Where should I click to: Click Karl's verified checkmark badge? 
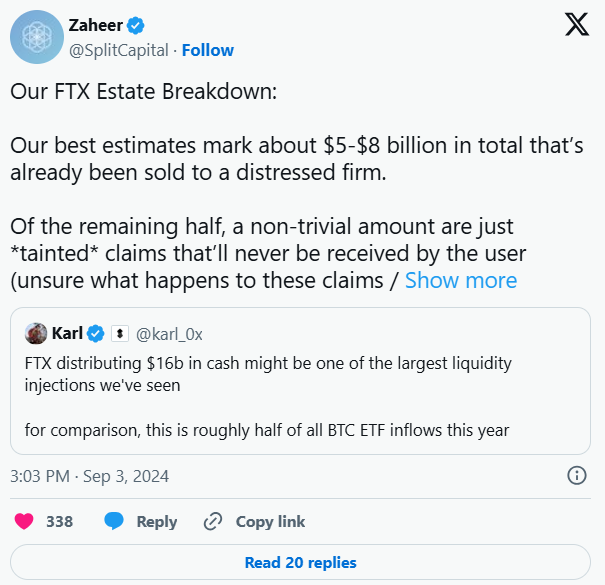(x=97, y=333)
